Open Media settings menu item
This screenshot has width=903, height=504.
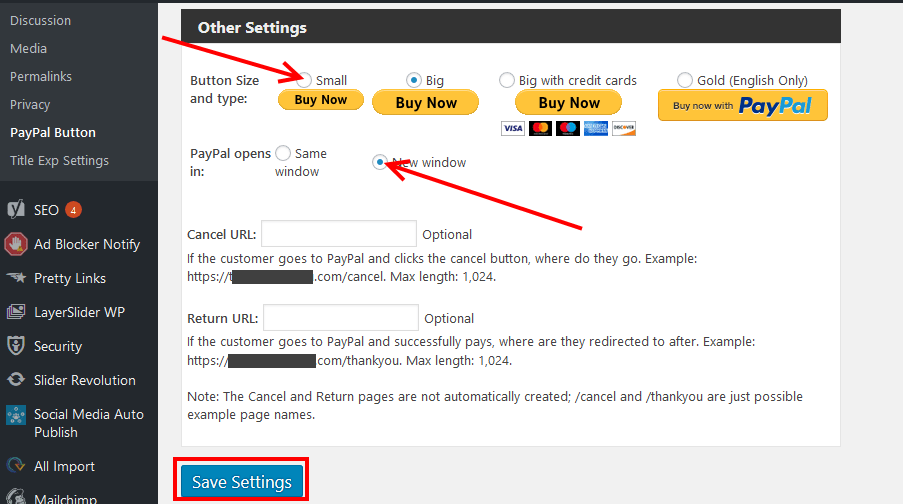click(28, 49)
